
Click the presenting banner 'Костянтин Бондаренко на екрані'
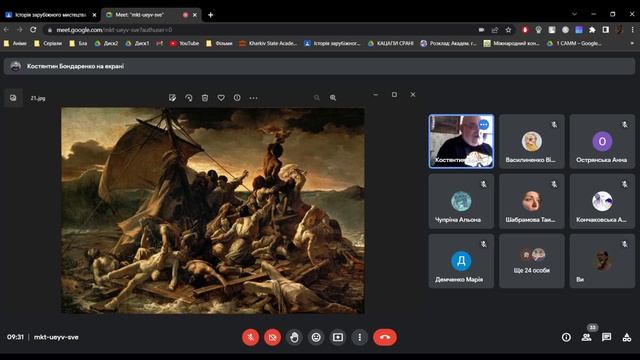(x=319, y=66)
